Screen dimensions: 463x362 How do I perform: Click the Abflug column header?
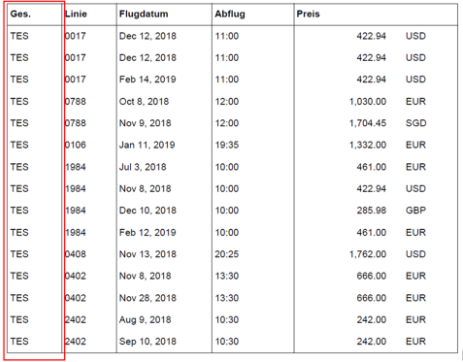tap(230, 14)
